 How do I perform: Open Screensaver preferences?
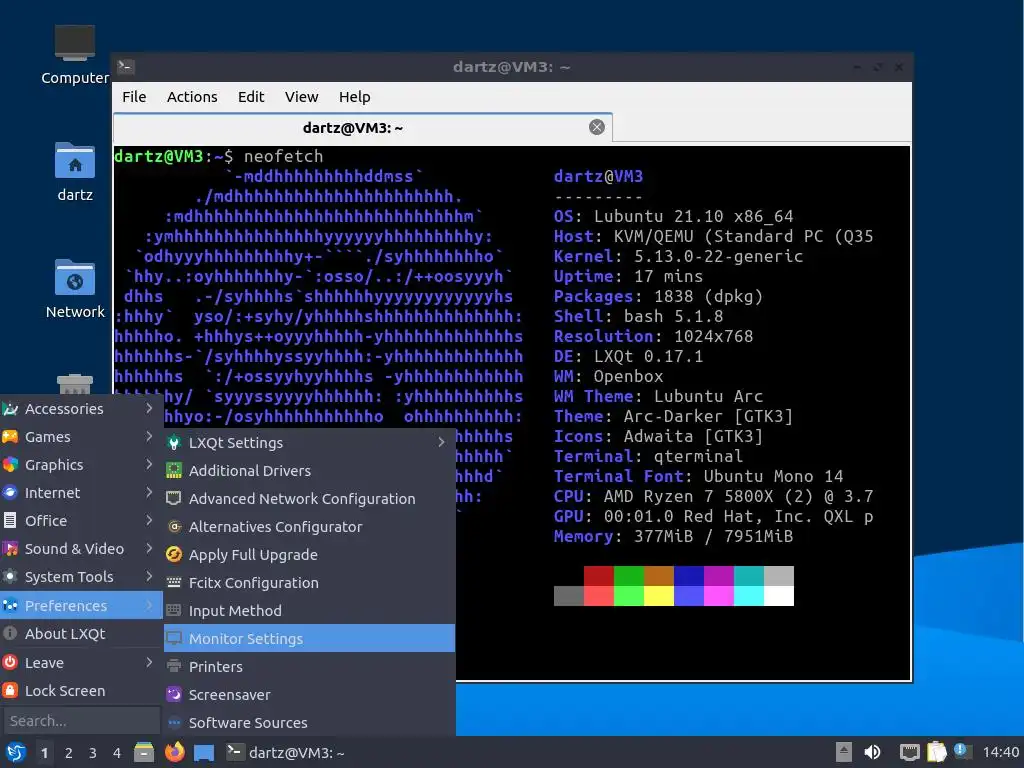[310, 695]
